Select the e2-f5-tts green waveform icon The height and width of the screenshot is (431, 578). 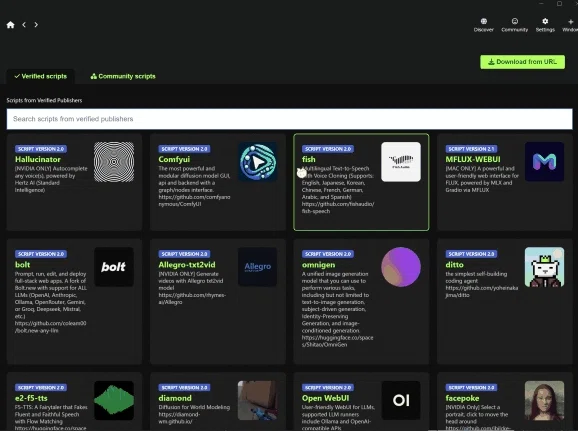tap(114, 400)
